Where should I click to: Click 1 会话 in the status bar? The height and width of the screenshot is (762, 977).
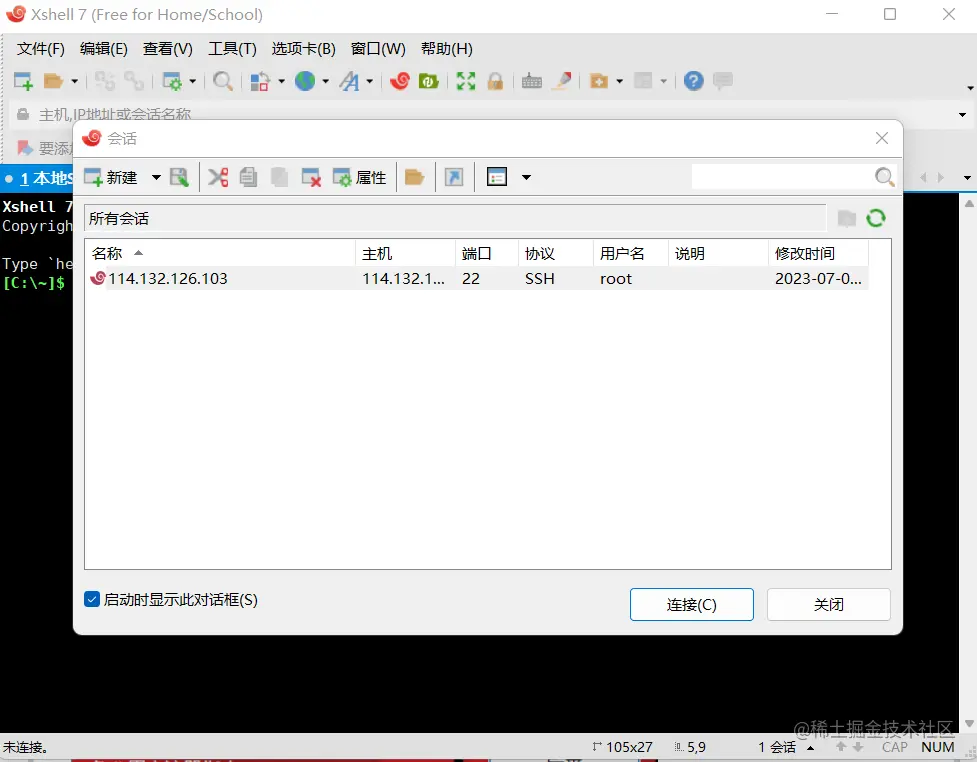pyautogui.click(x=777, y=747)
